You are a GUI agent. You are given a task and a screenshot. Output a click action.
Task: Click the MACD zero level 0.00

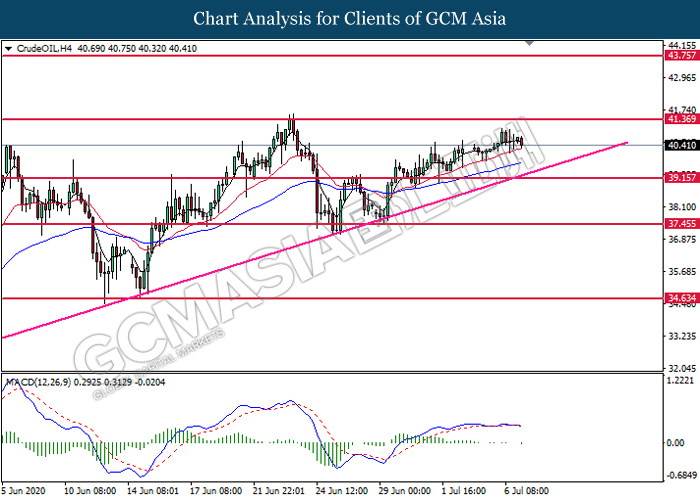[675, 443]
